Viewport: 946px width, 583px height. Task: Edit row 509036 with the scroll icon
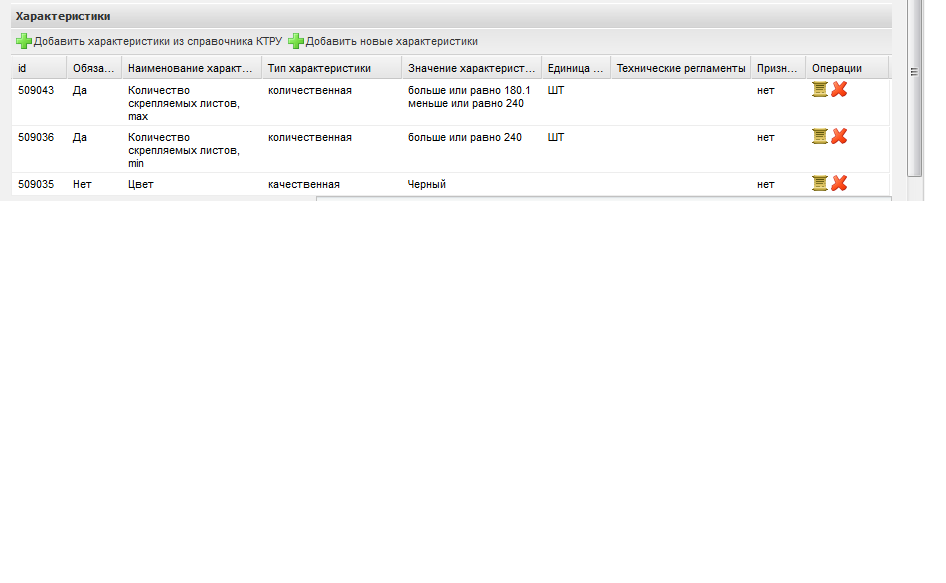pos(819,136)
